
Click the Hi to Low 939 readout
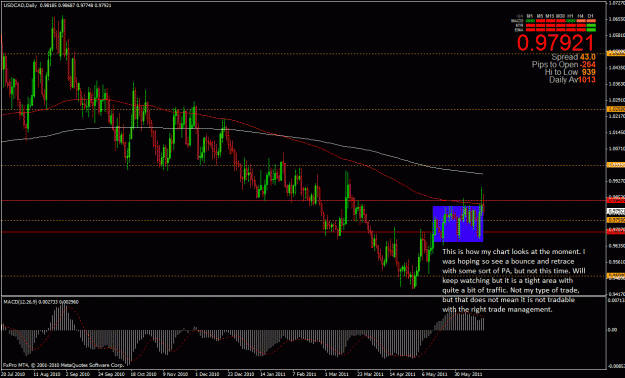570,72
